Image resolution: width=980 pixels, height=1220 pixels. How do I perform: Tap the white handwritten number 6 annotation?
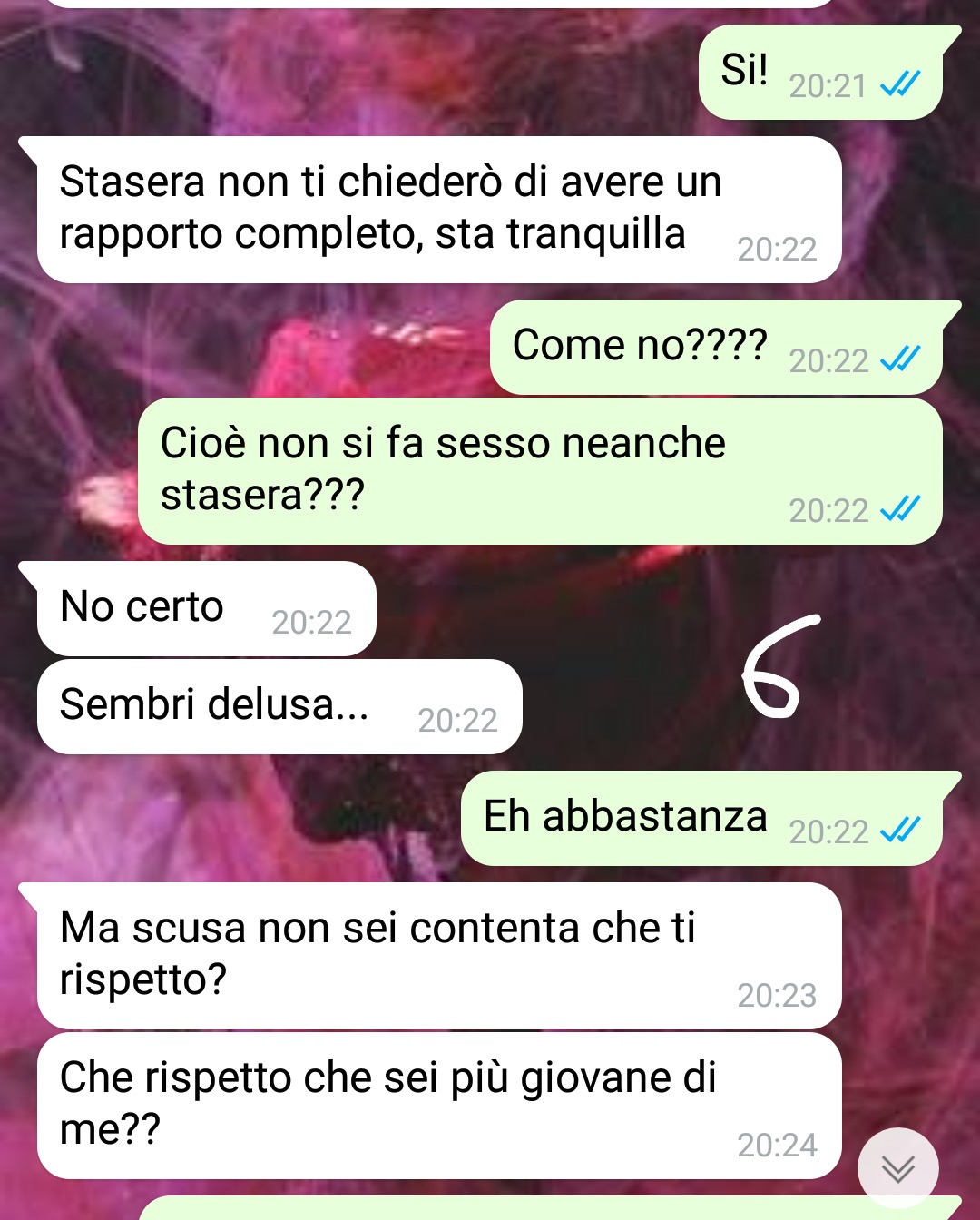779,664
